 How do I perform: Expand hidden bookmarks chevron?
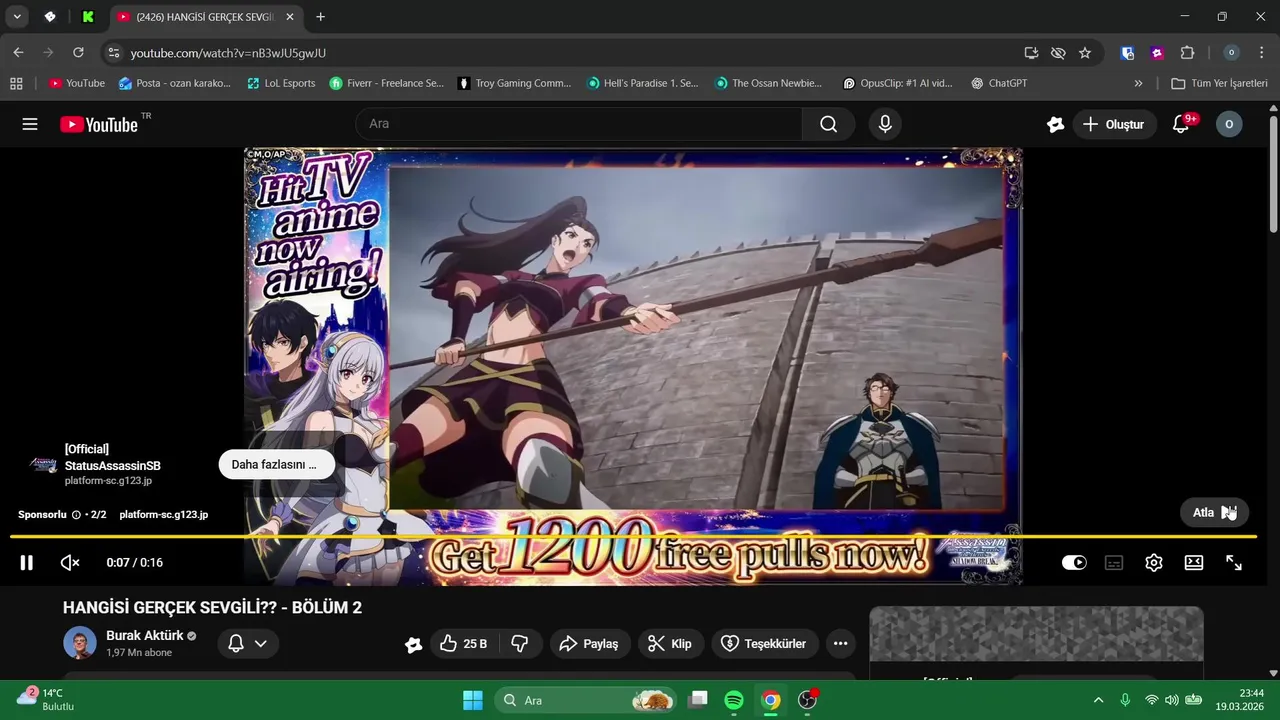(x=1138, y=83)
